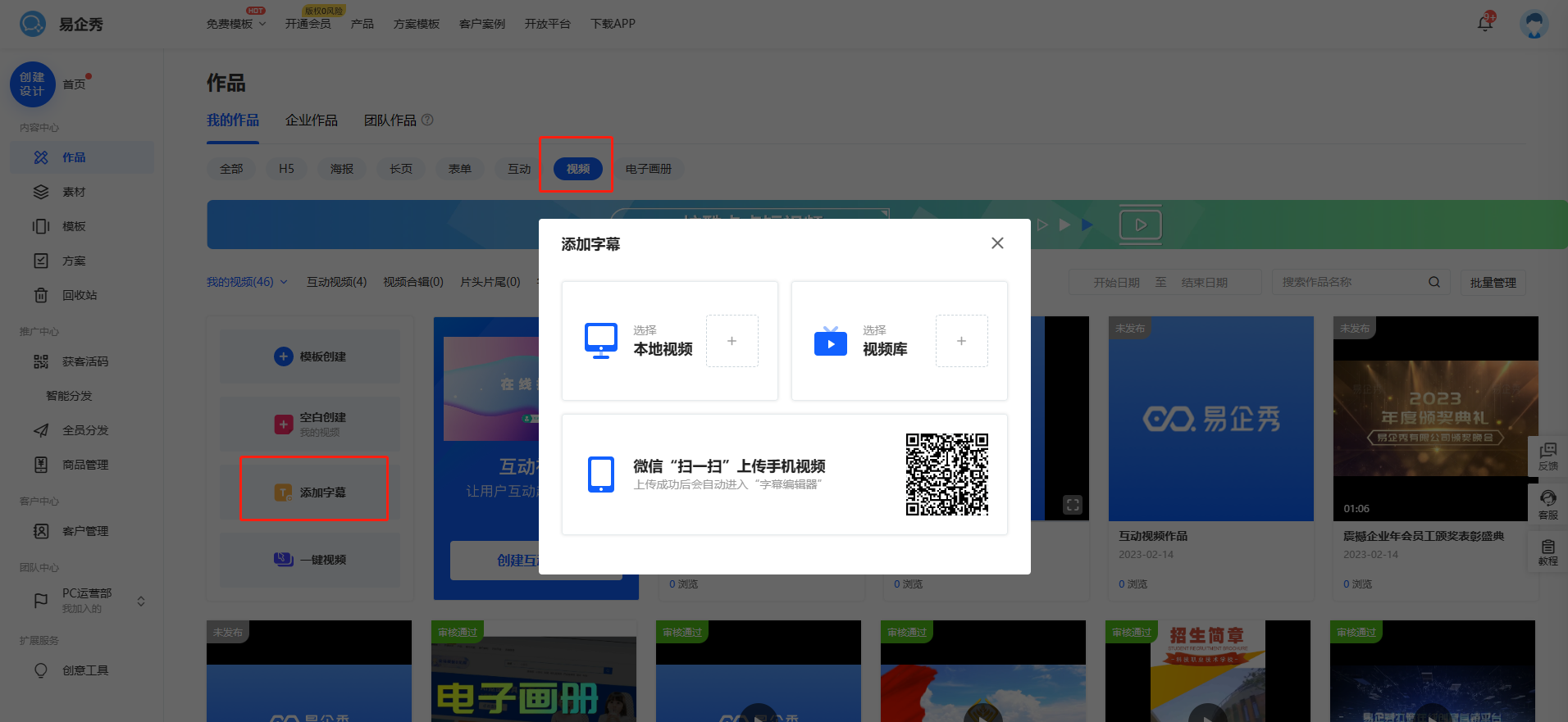Viewport: 1568px width, 722px height.
Task: Open 下载APP menu item
Action: point(613,24)
